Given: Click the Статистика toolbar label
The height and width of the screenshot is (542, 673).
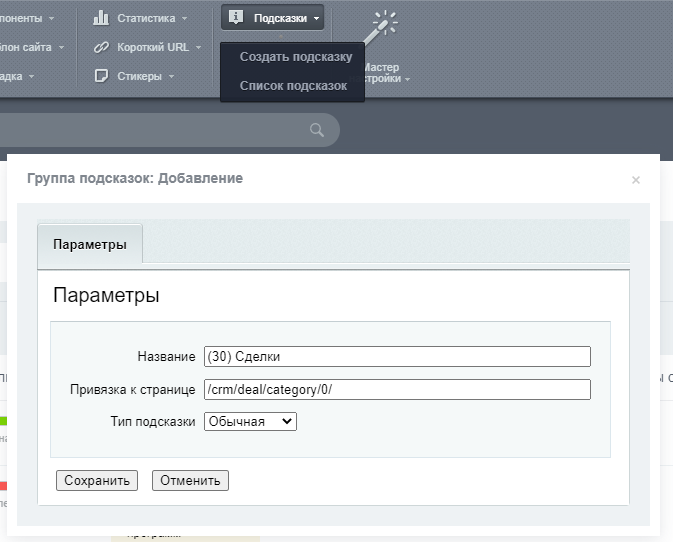Looking at the screenshot, I should pos(146,18).
